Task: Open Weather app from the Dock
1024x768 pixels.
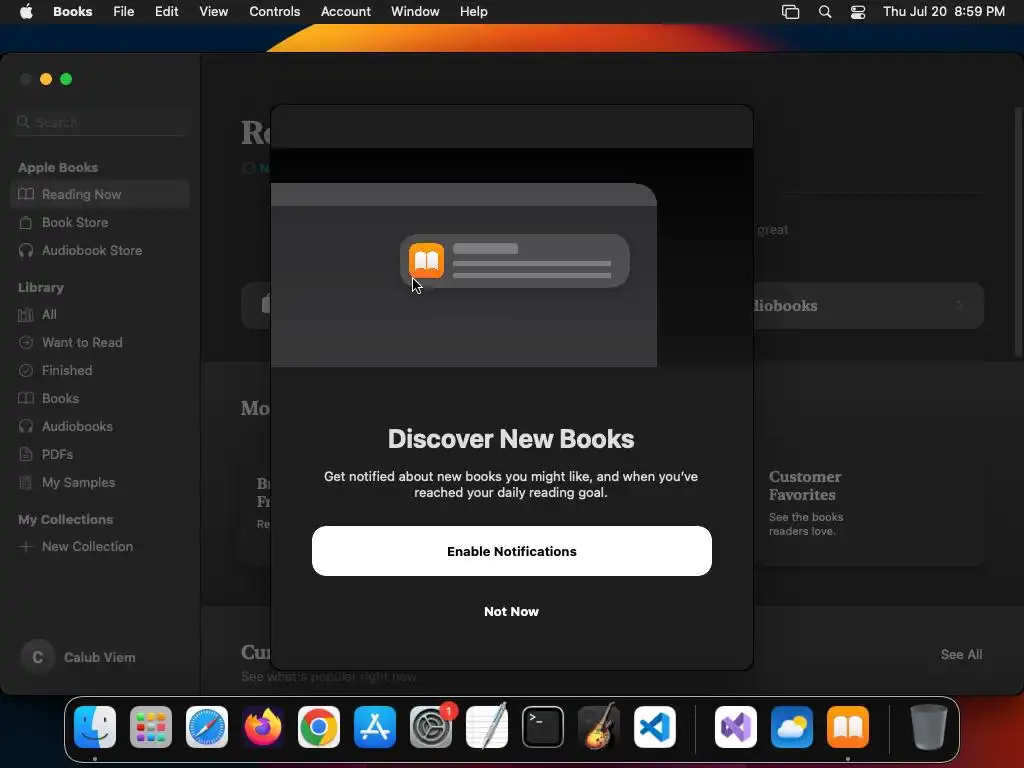Action: (792, 727)
